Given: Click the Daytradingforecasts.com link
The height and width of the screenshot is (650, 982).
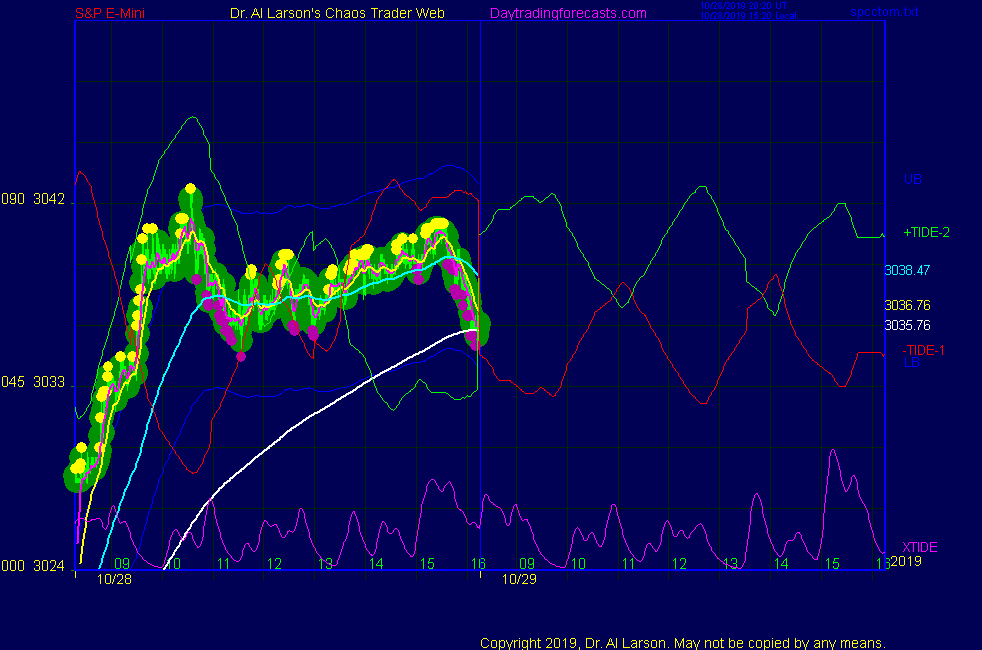Looking at the screenshot, I should (x=567, y=13).
